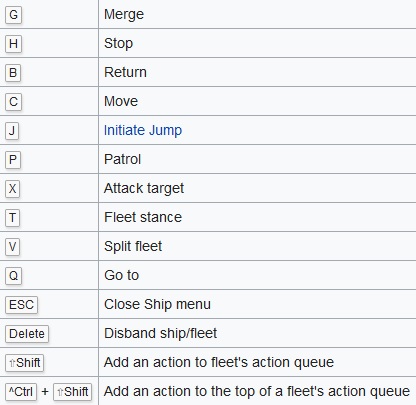Select the Q key badge

coord(13,276)
